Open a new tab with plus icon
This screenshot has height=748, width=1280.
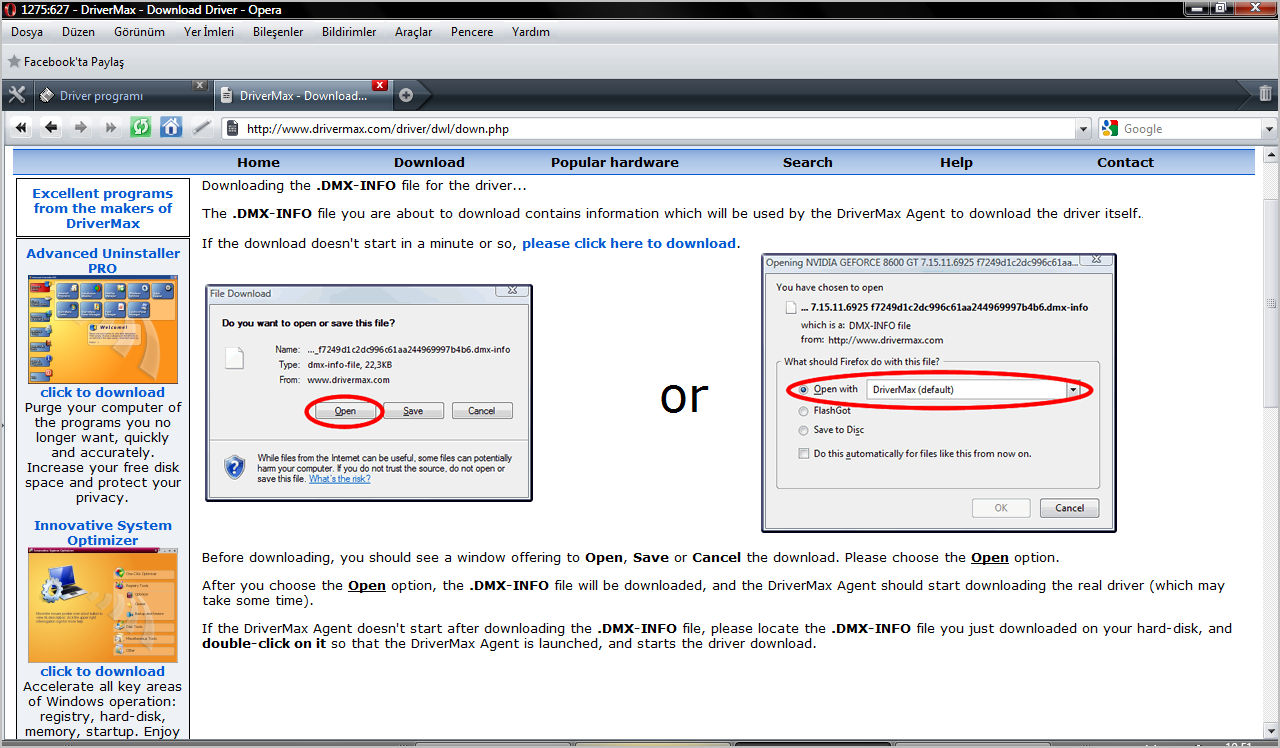tap(406, 96)
